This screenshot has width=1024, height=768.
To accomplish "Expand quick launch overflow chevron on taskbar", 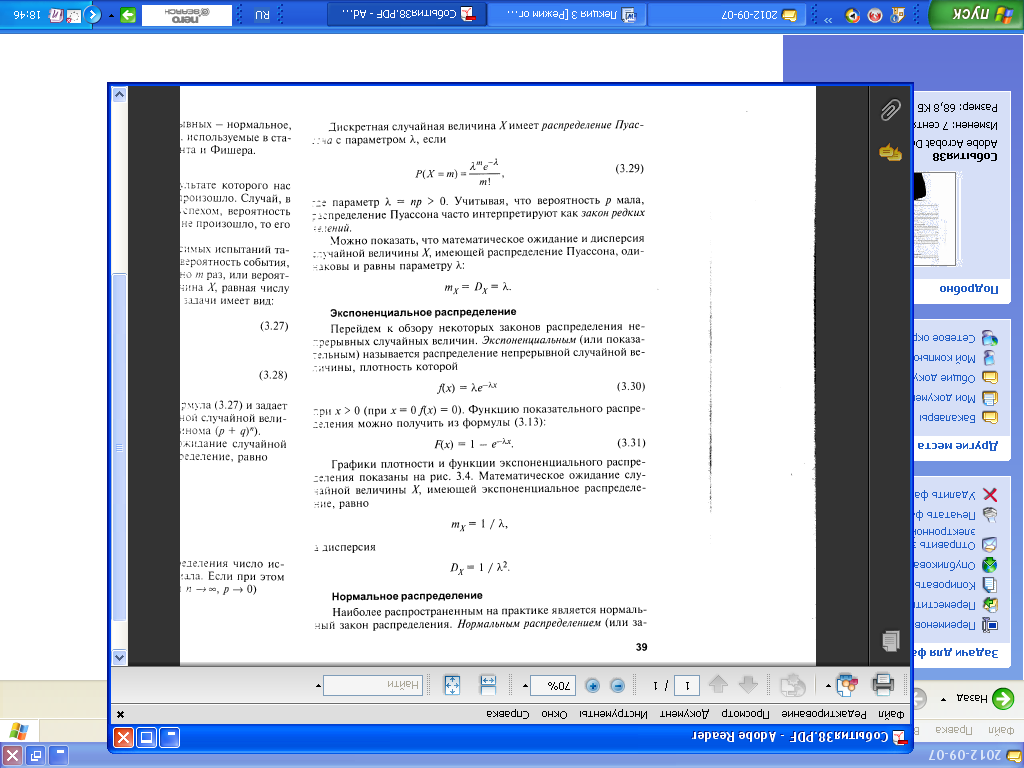I will (828, 20).
